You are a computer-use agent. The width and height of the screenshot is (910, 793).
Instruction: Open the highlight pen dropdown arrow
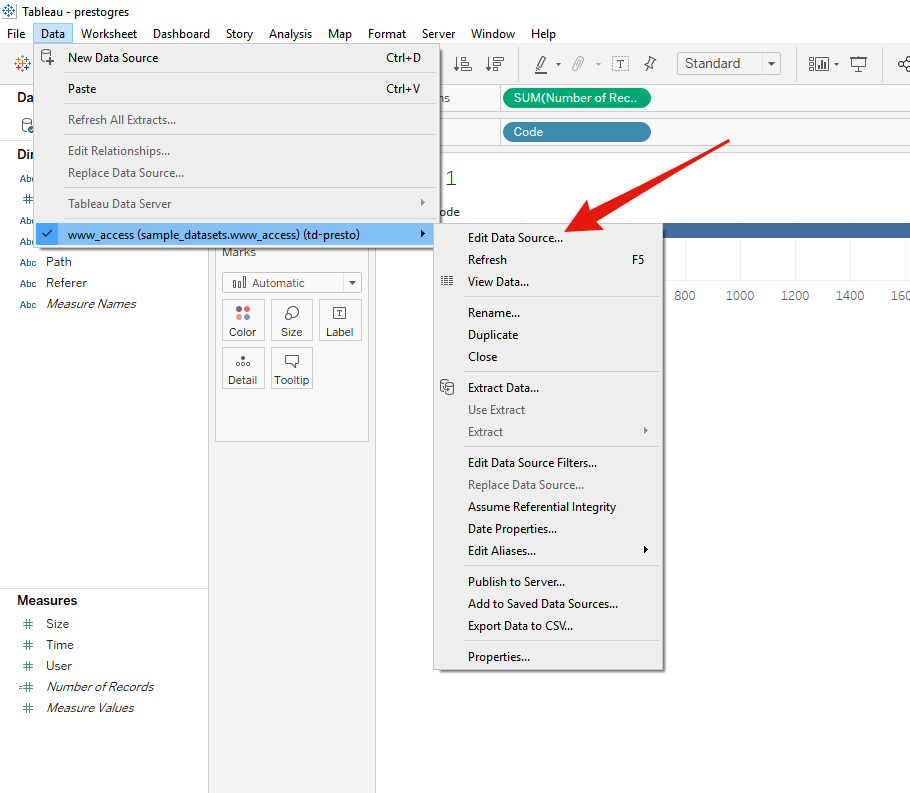pyautogui.click(x=558, y=64)
